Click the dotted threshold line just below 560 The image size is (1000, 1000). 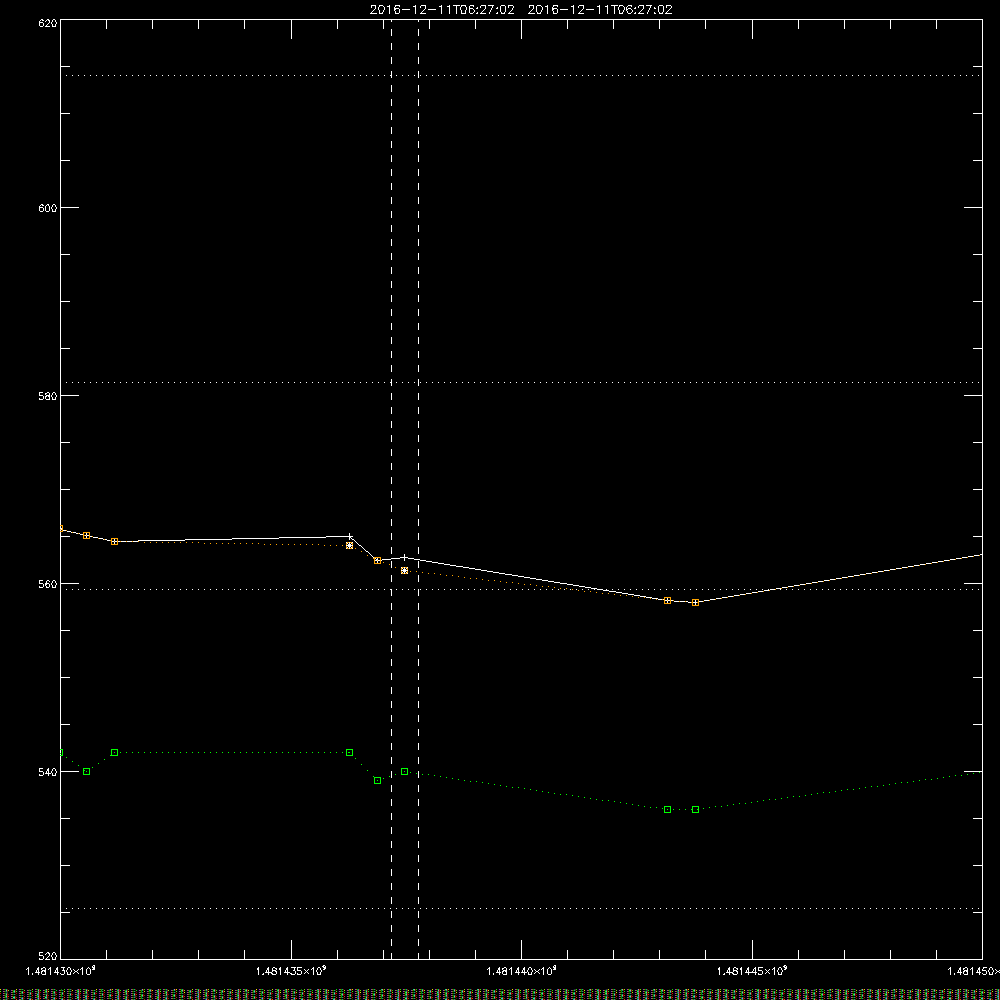pos(521,589)
